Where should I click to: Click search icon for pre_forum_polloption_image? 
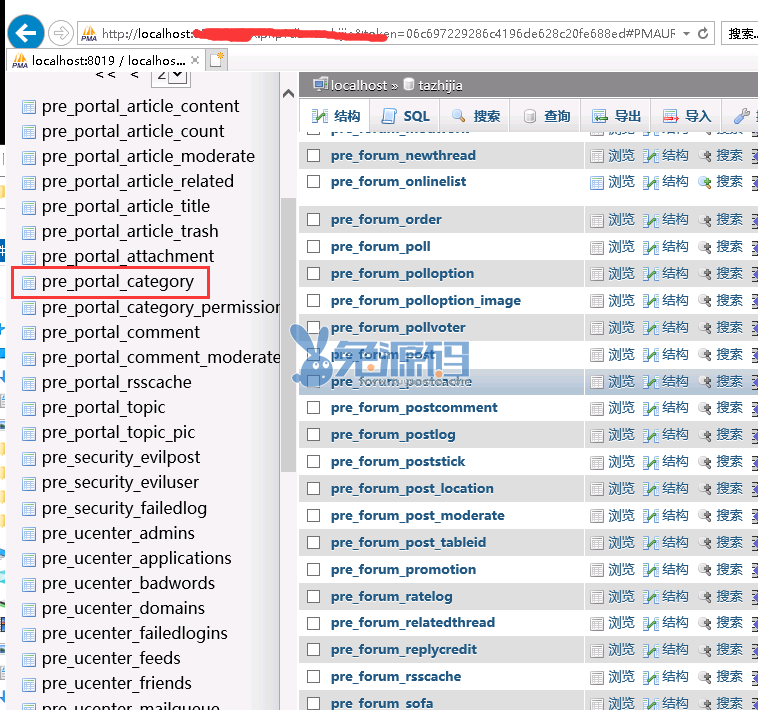705,302
